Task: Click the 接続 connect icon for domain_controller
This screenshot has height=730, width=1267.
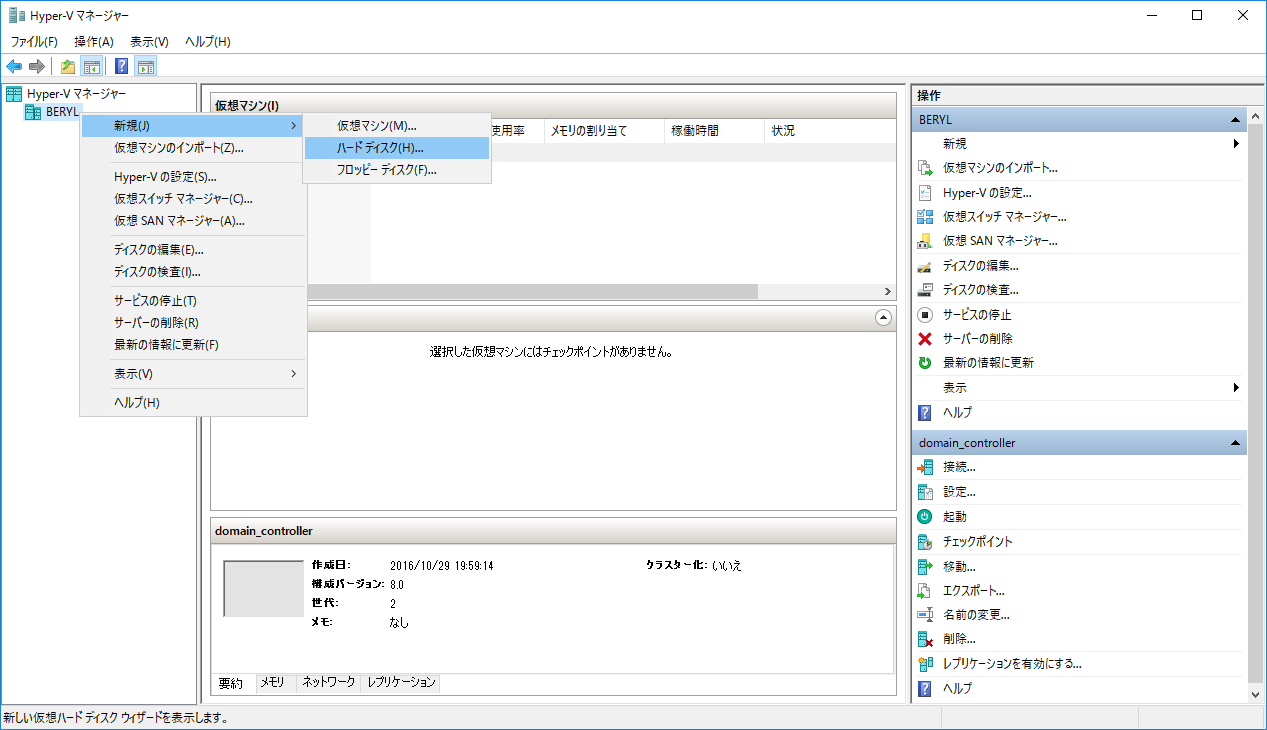Action: coord(925,467)
